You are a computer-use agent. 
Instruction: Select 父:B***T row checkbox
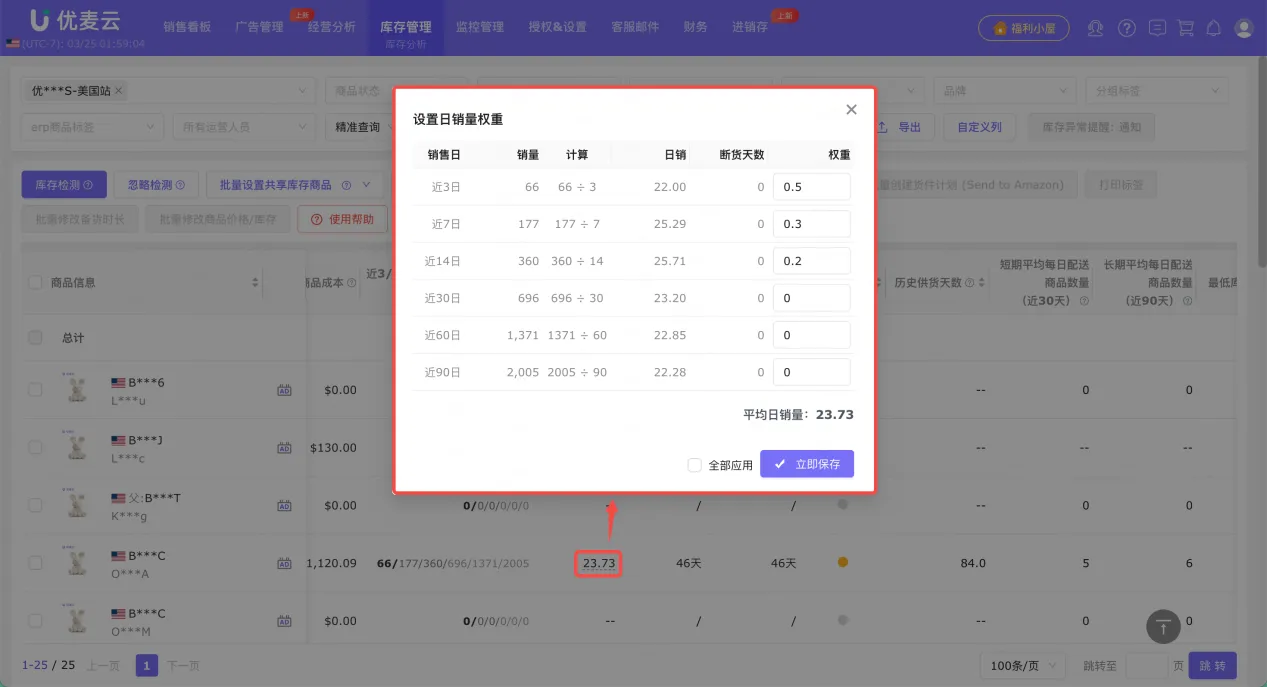click(36, 506)
